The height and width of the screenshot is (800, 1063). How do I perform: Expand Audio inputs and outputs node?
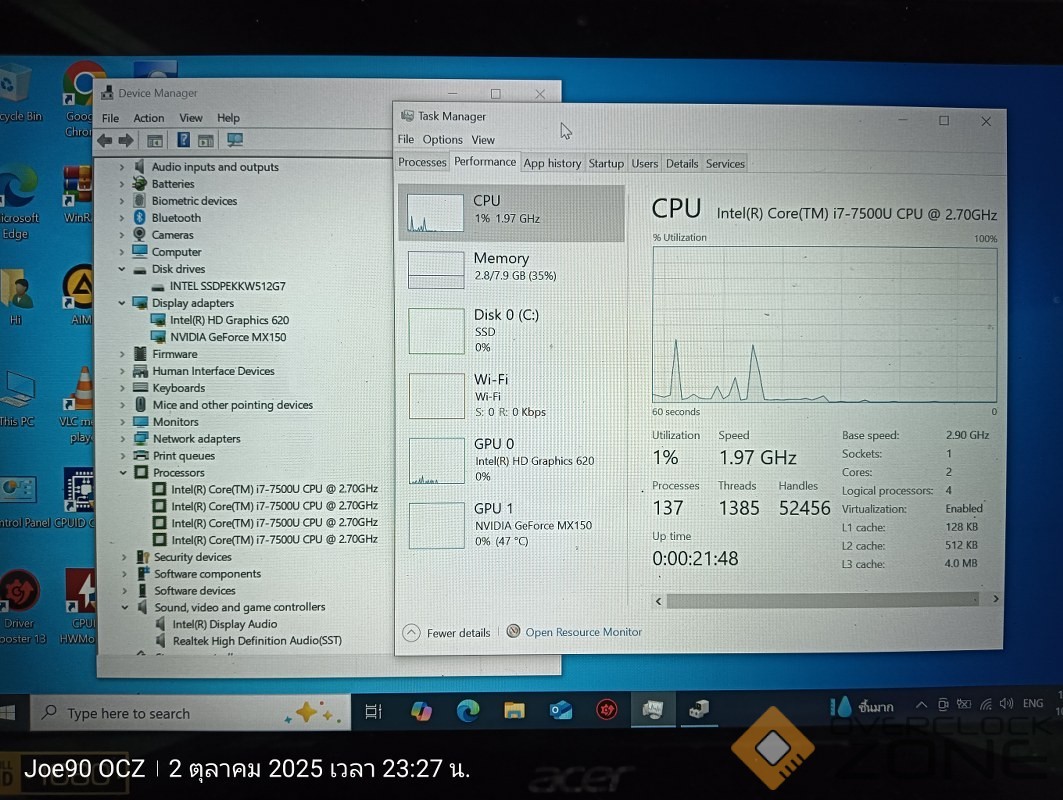pyautogui.click(x=121, y=167)
